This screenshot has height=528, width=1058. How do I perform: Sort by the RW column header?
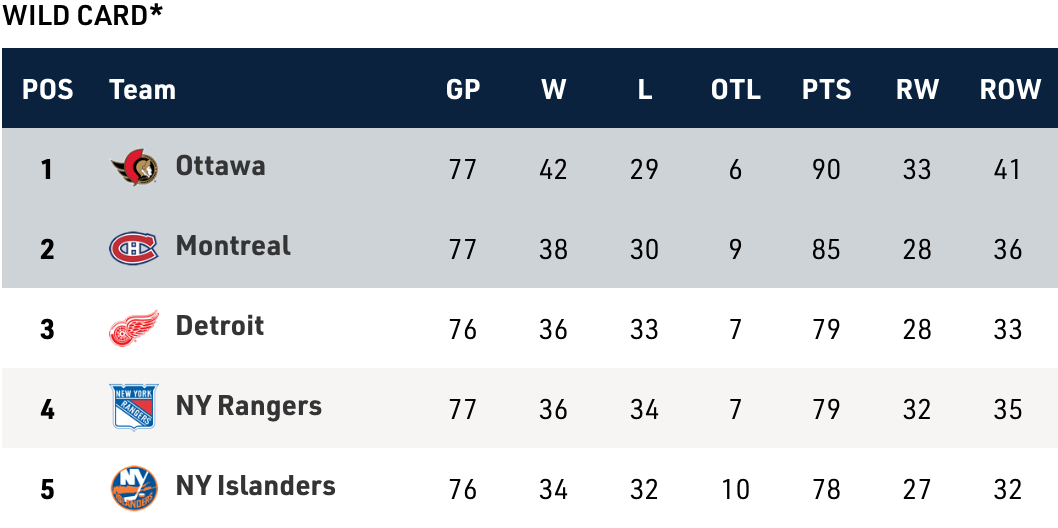click(x=917, y=90)
